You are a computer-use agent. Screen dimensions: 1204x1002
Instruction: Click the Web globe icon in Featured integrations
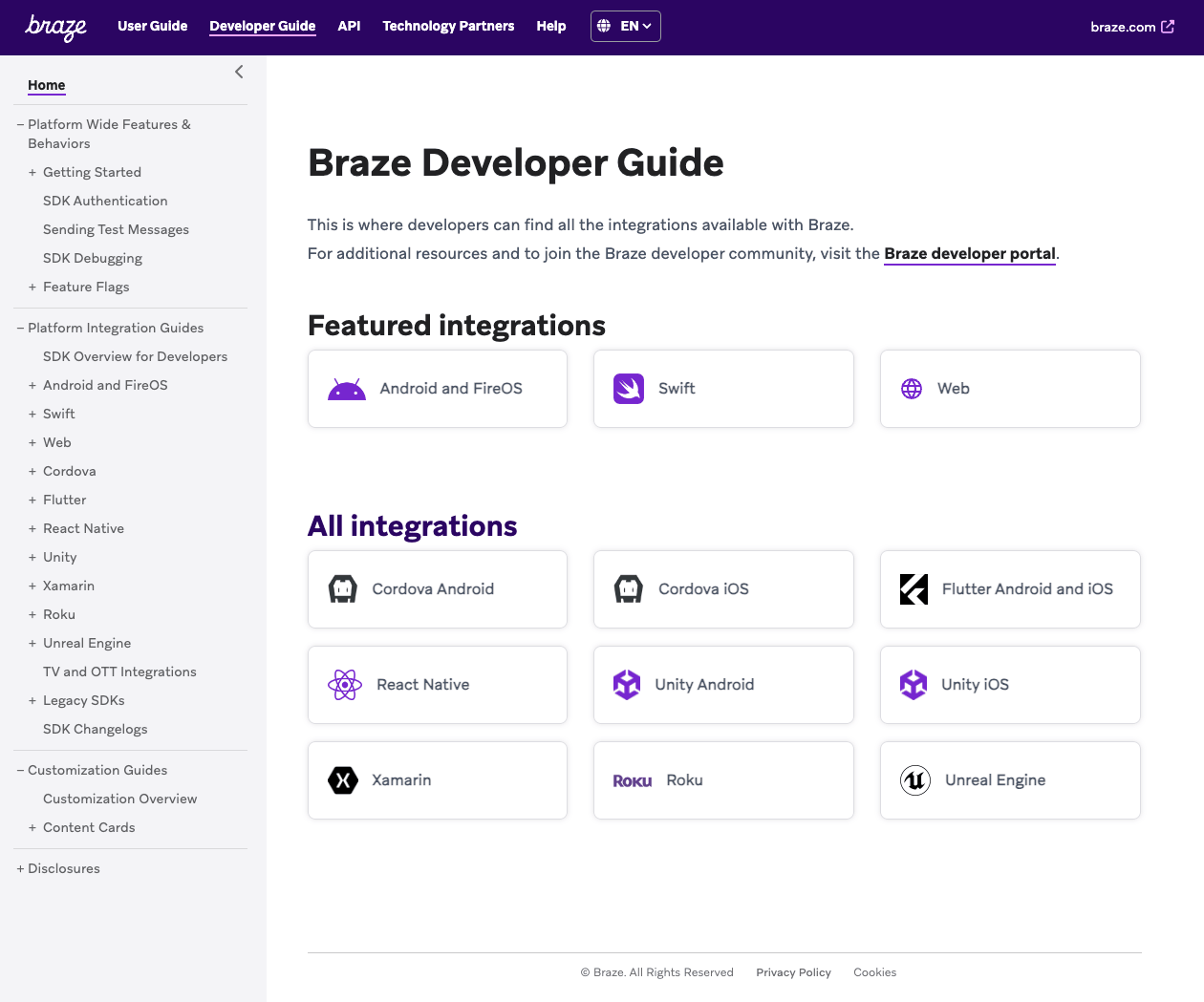(912, 389)
